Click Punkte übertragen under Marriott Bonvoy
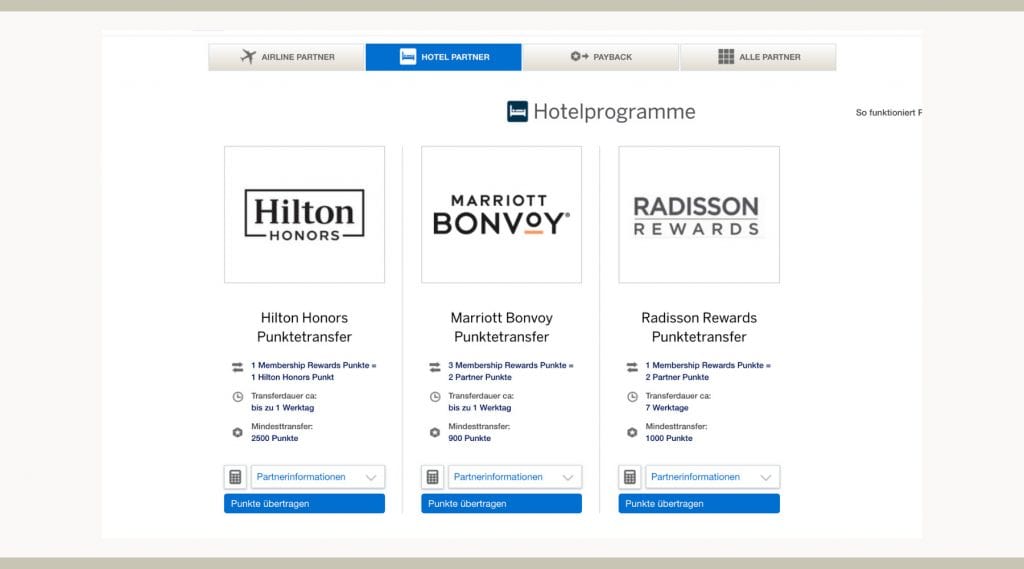 (502, 504)
